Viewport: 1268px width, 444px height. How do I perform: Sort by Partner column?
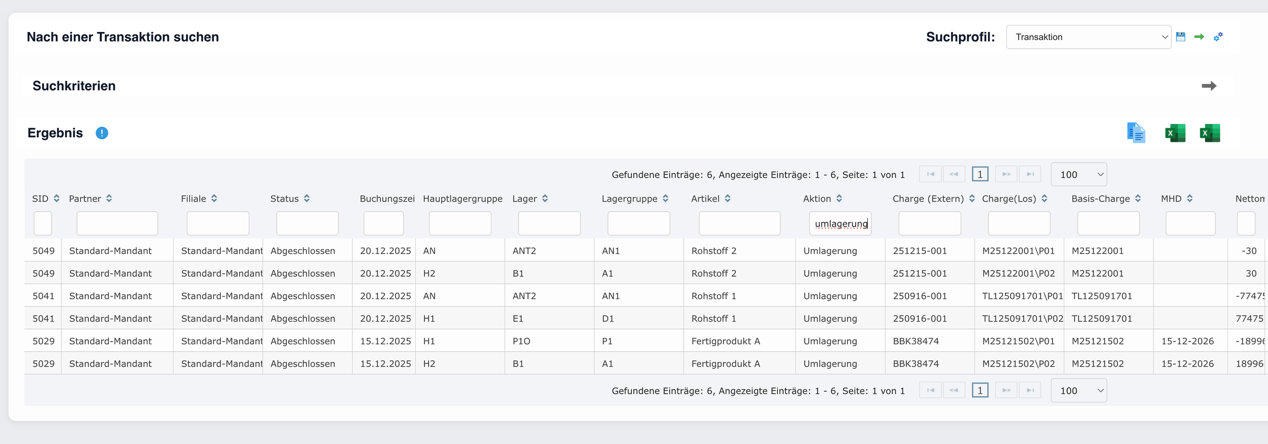[109, 199]
